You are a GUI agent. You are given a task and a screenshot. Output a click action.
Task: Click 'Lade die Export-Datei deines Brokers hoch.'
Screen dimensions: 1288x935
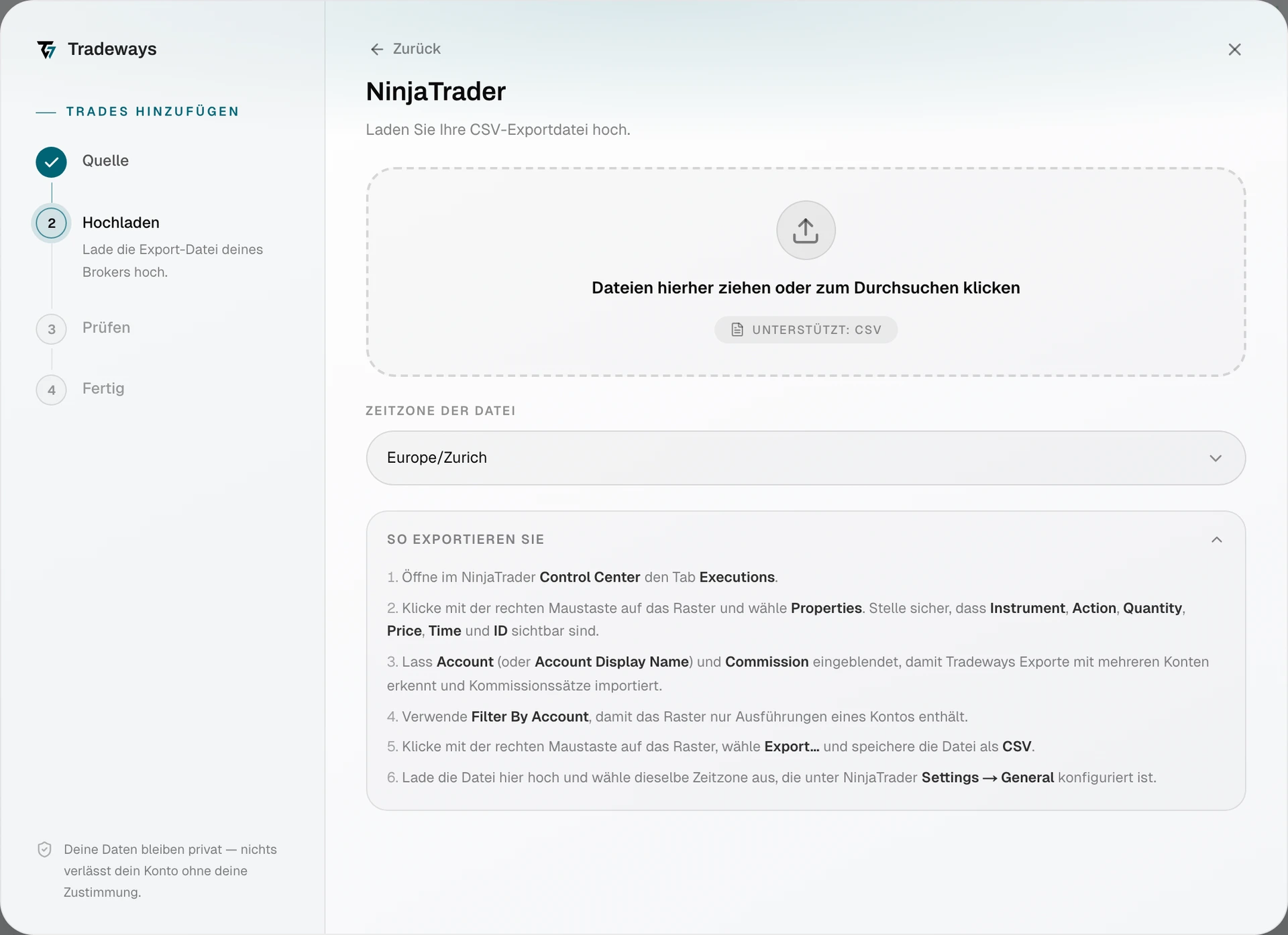(172, 261)
